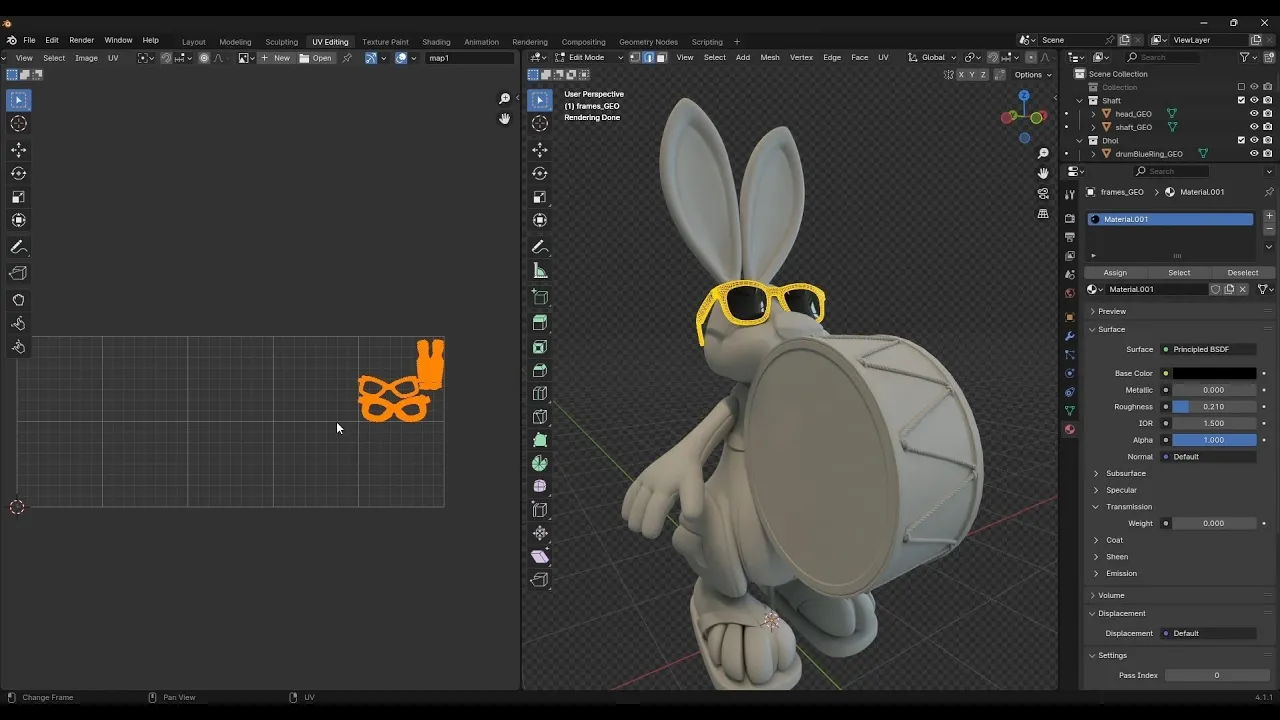Open the 3D viewport Mesh menu
The width and height of the screenshot is (1280, 720).
[770, 57]
